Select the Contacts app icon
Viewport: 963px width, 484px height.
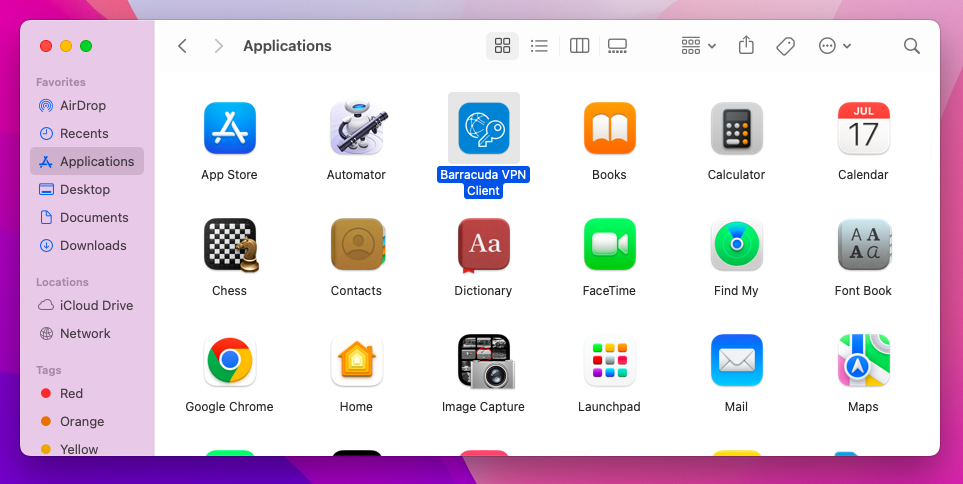(x=357, y=244)
